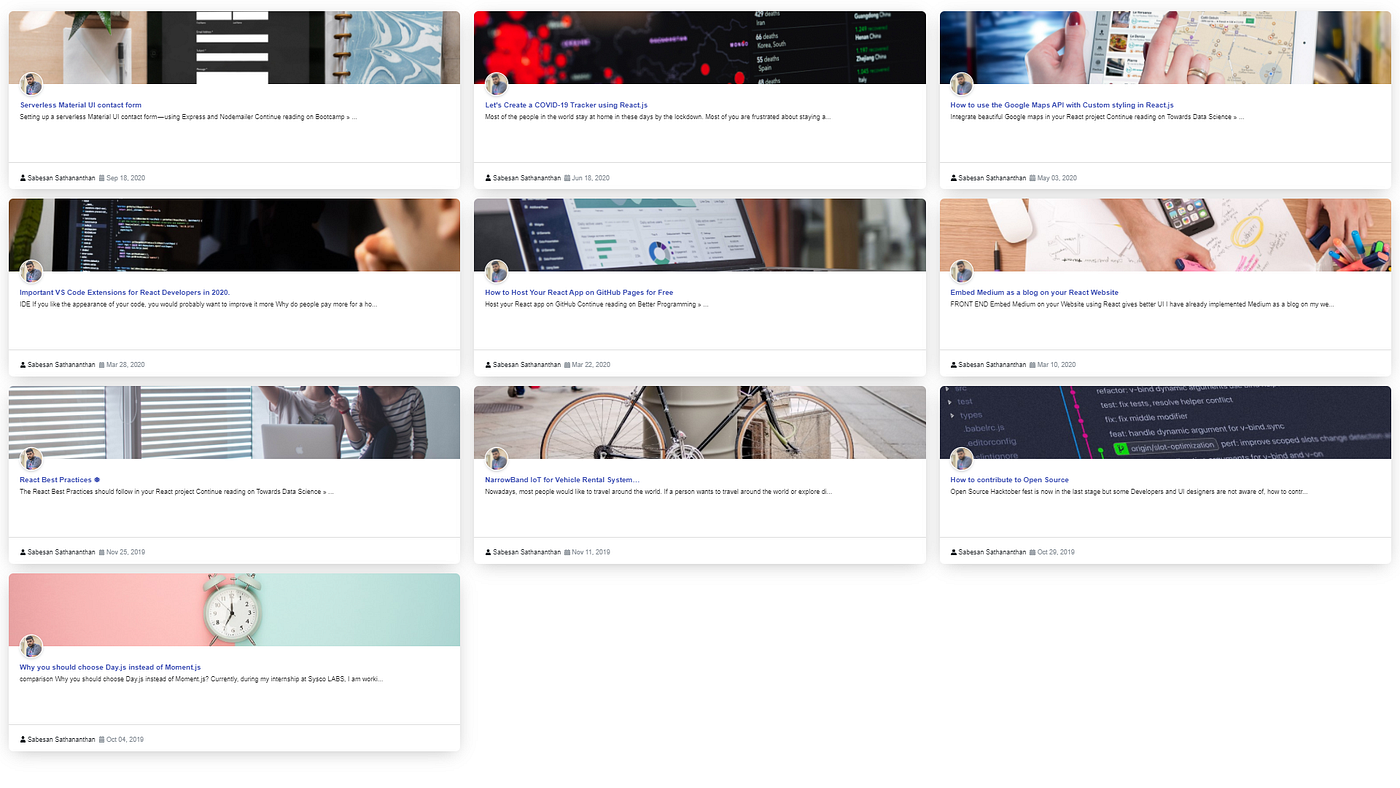Image resolution: width=1400 pixels, height=788 pixels.
Task: Click user icon beside author on Jun 18, 2020 card
Action: [x=488, y=178]
